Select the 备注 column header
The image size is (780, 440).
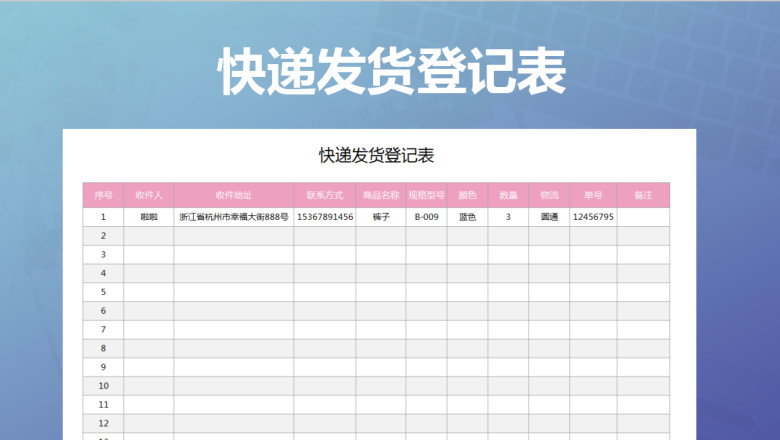tap(643, 195)
